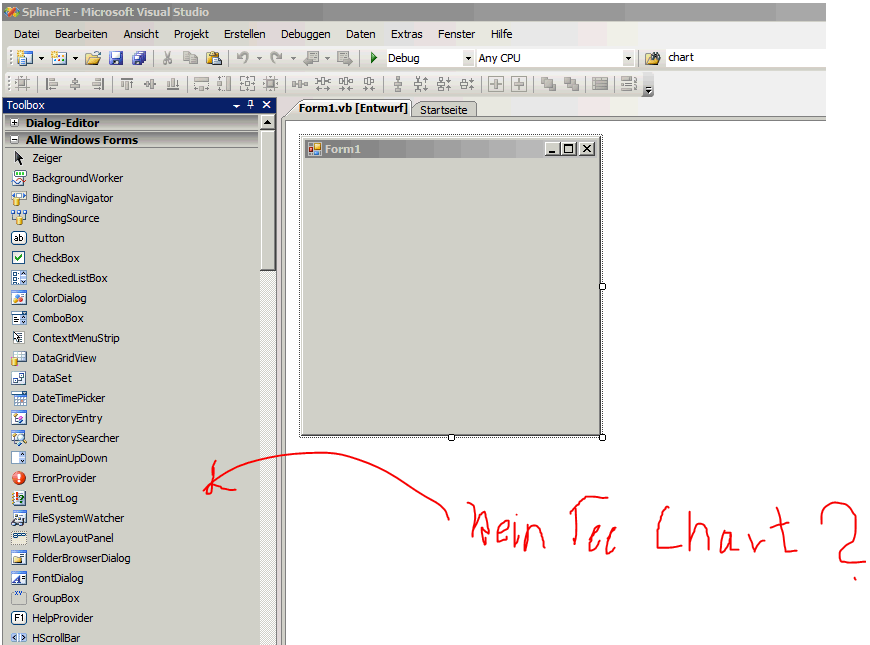Click the Navigate Backward icon
This screenshot has height=645, width=870.
[311, 58]
